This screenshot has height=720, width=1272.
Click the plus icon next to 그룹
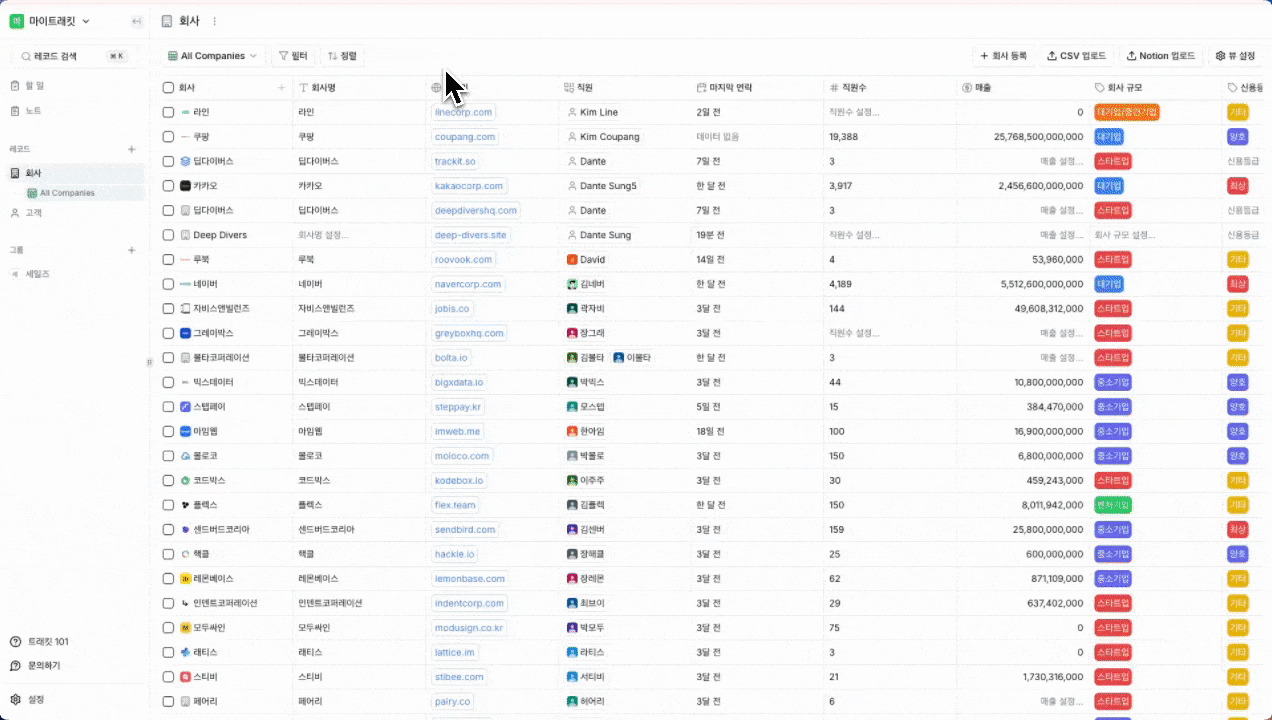pos(131,250)
